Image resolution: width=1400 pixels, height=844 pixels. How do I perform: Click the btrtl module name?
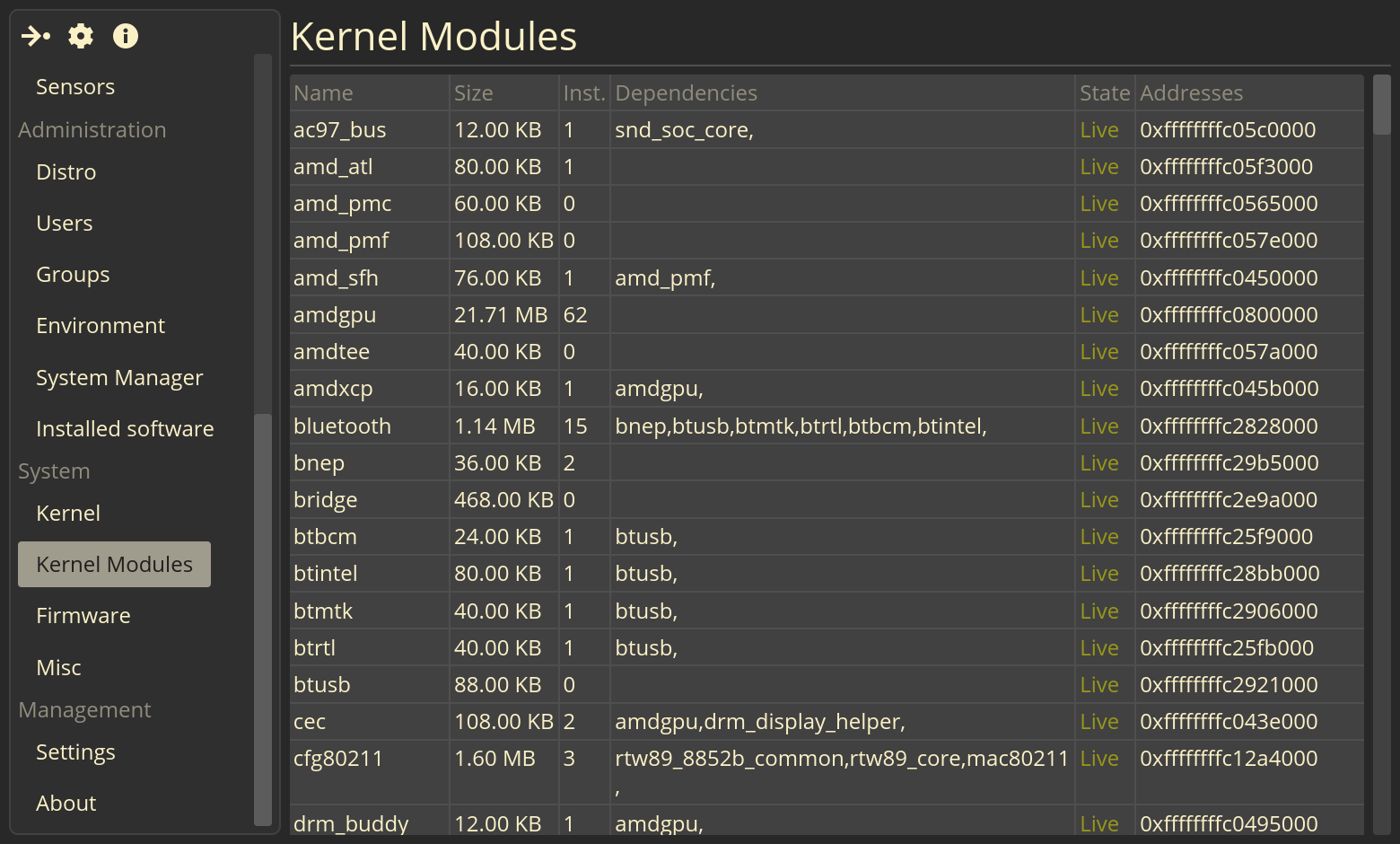(x=314, y=648)
